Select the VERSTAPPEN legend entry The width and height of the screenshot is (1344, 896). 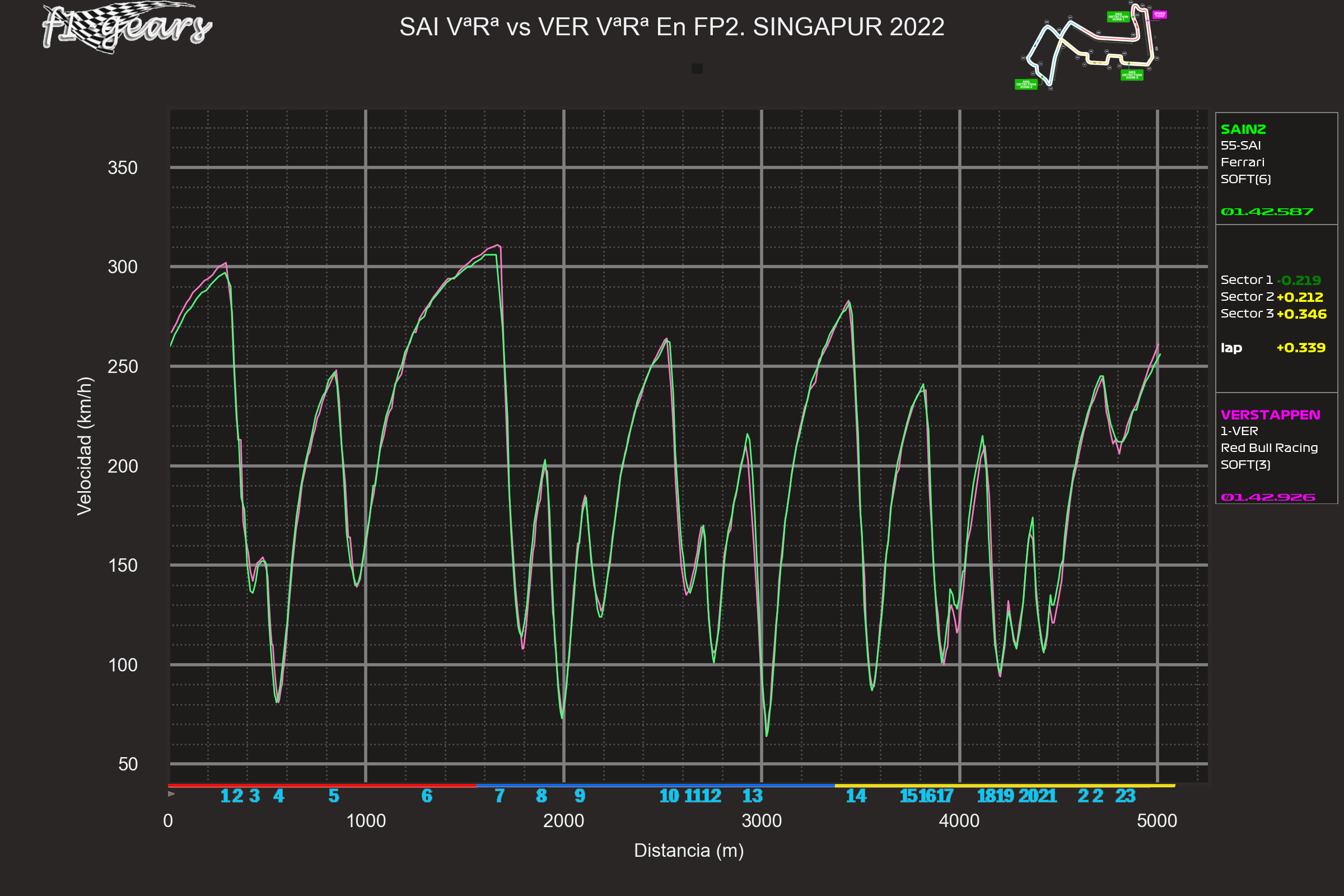[1270, 415]
